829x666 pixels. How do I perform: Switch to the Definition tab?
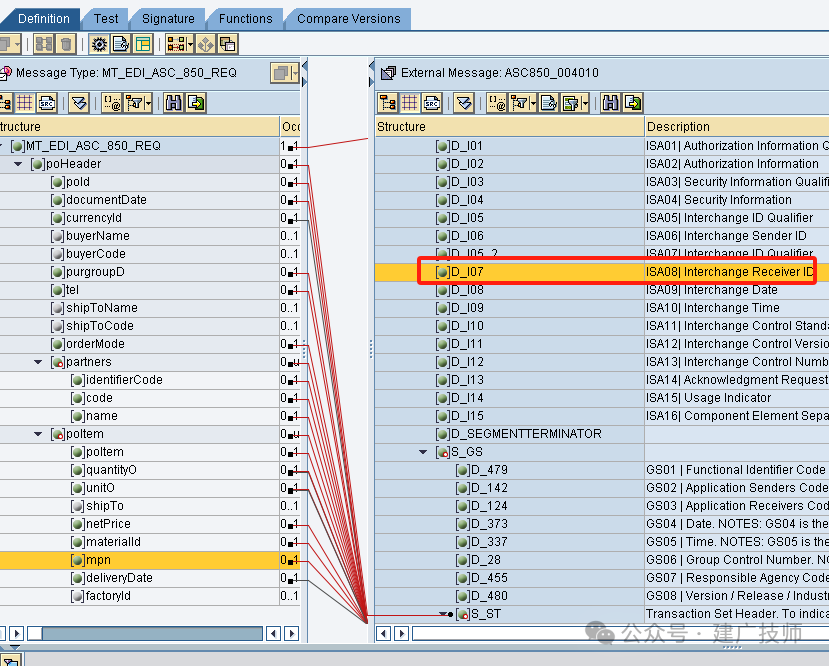[x=43, y=19]
